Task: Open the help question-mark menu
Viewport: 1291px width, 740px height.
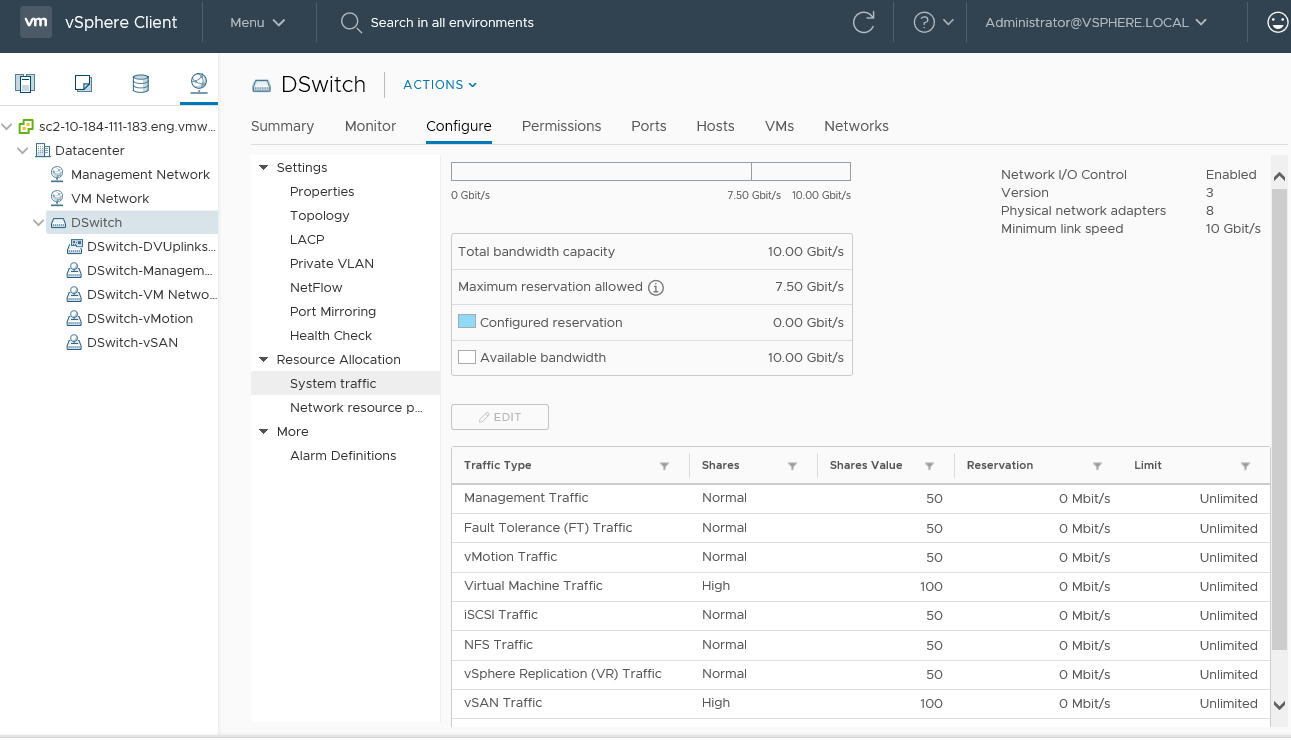Action: (934, 22)
